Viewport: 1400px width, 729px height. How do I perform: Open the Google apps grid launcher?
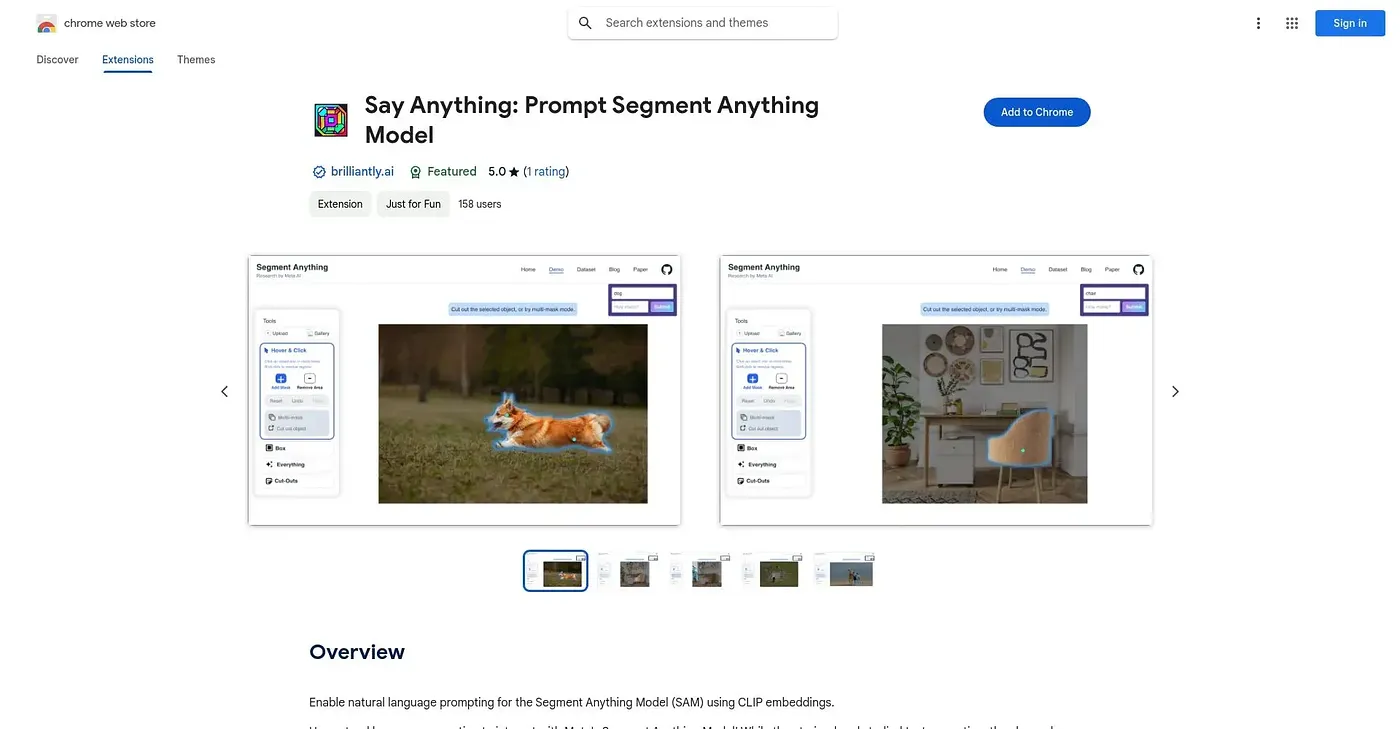click(1292, 23)
